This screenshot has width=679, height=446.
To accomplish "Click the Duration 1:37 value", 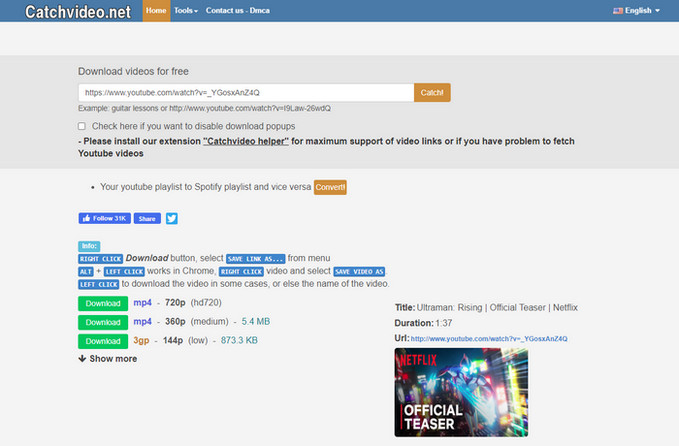I will (444, 323).
